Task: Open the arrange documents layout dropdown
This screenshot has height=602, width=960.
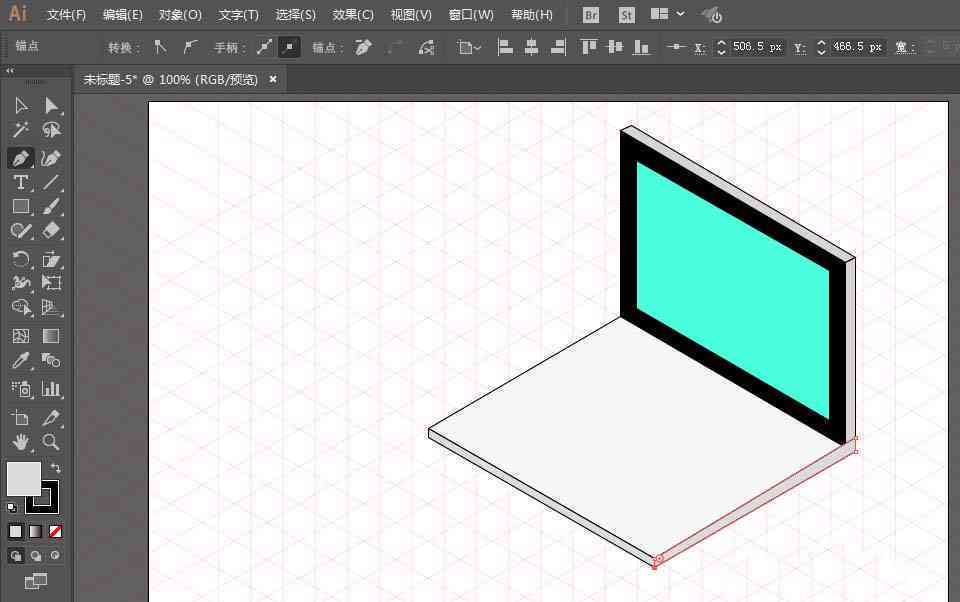Action: (667, 14)
